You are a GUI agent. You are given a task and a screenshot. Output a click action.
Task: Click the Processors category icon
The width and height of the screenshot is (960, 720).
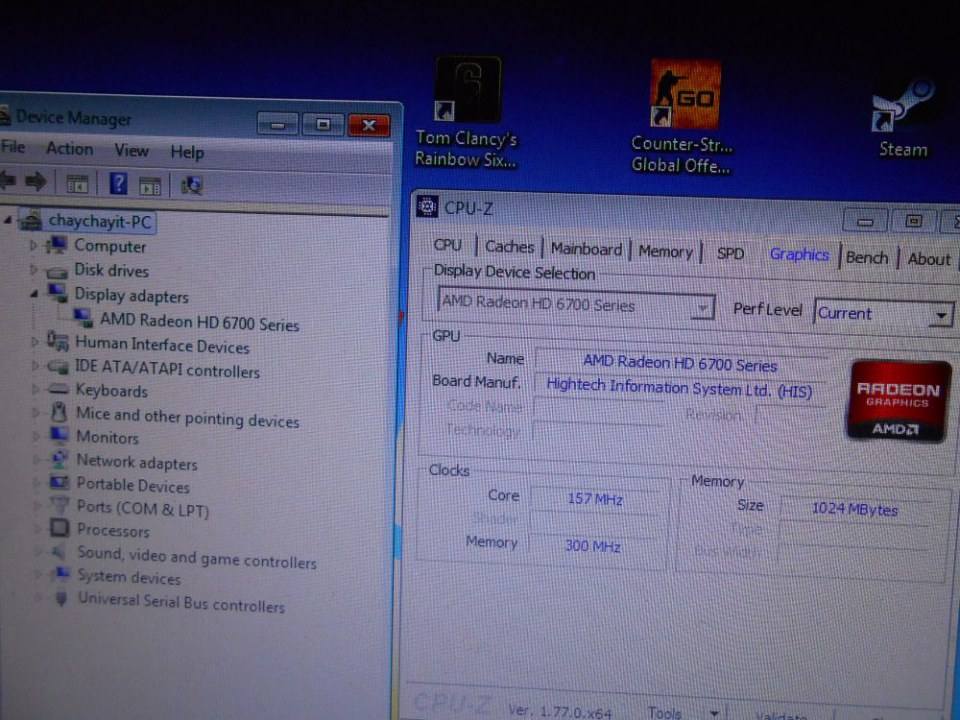(59, 528)
